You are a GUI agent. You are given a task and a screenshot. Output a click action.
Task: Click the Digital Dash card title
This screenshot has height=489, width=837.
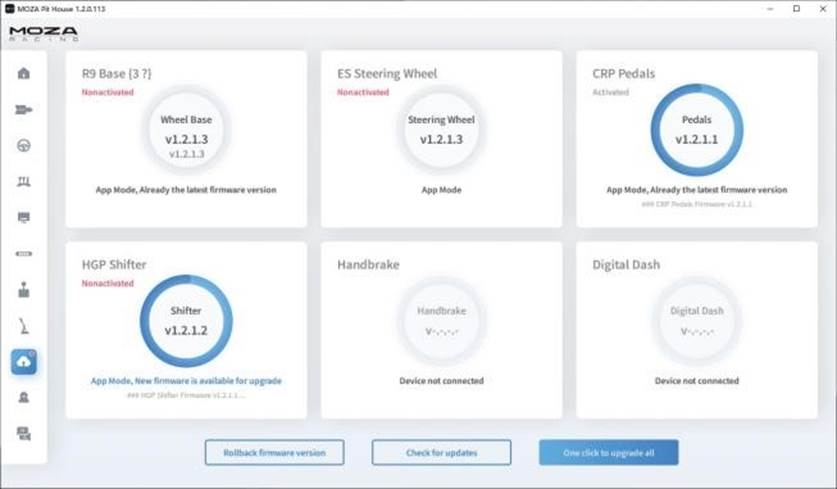click(x=626, y=265)
